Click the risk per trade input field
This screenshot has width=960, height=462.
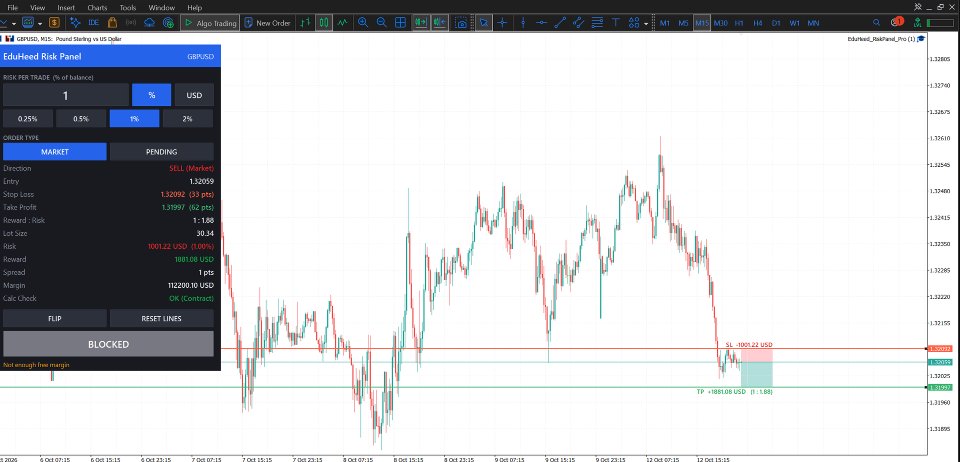(x=66, y=95)
